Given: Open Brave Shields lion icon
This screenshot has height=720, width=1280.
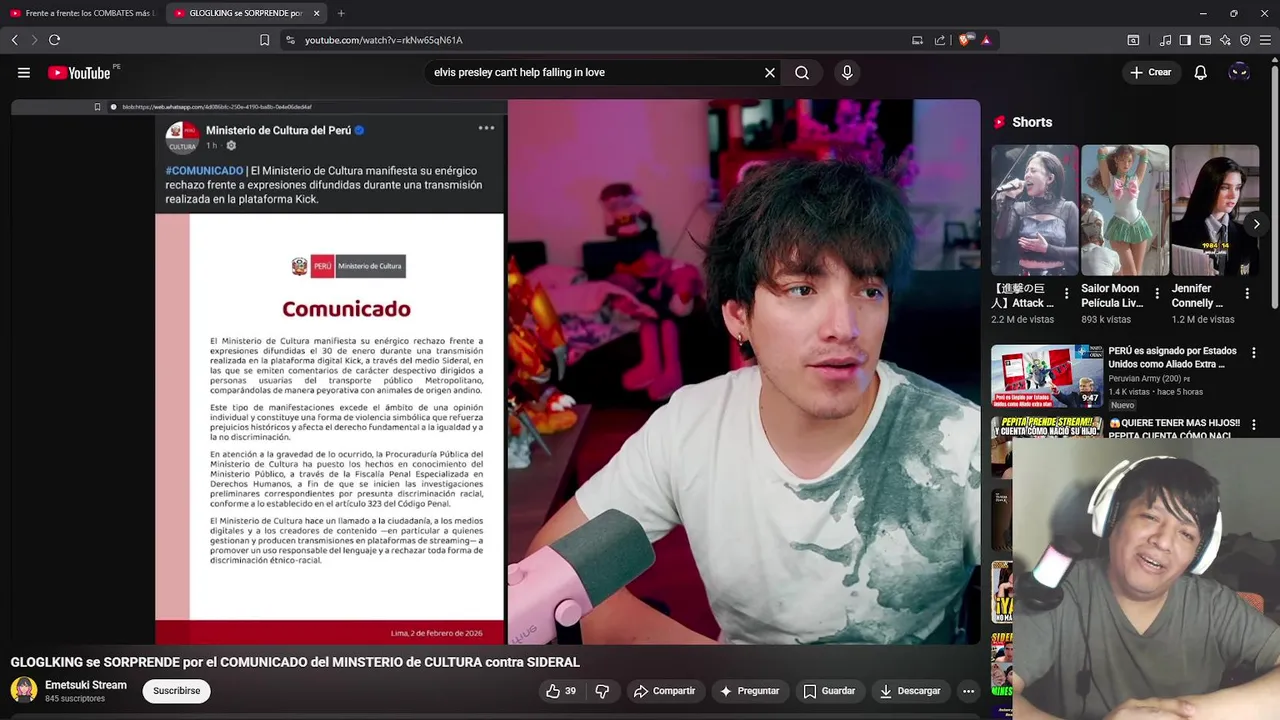Looking at the screenshot, I should [x=964, y=40].
